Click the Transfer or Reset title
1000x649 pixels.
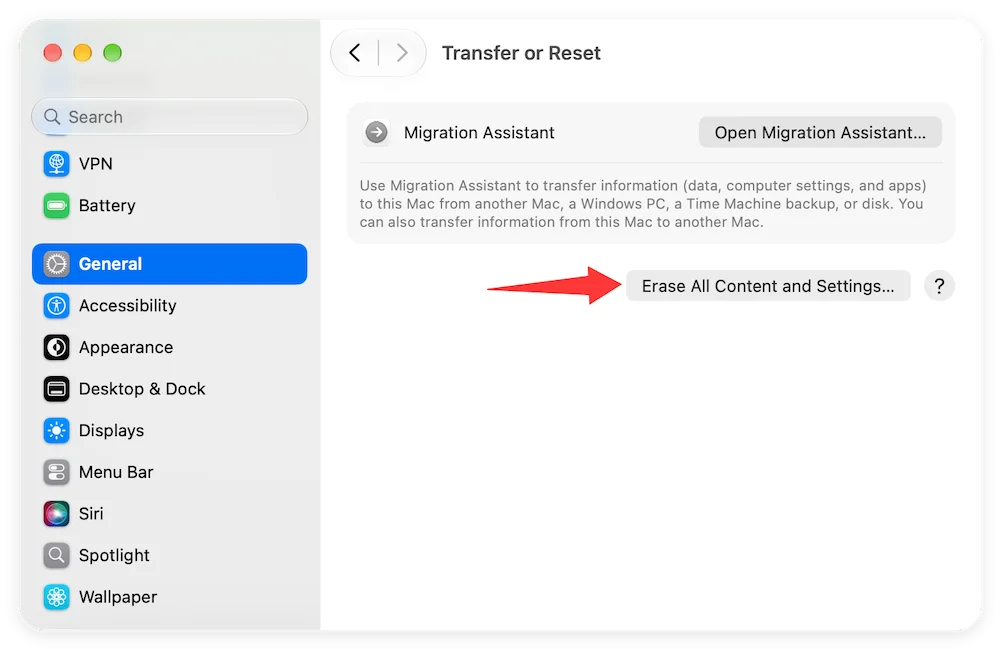(x=521, y=53)
